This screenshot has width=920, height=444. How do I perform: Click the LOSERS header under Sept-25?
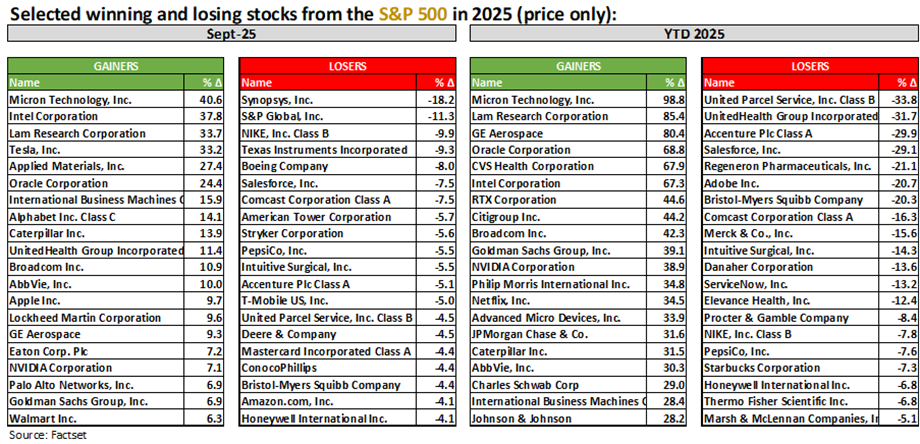click(x=348, y=66)
